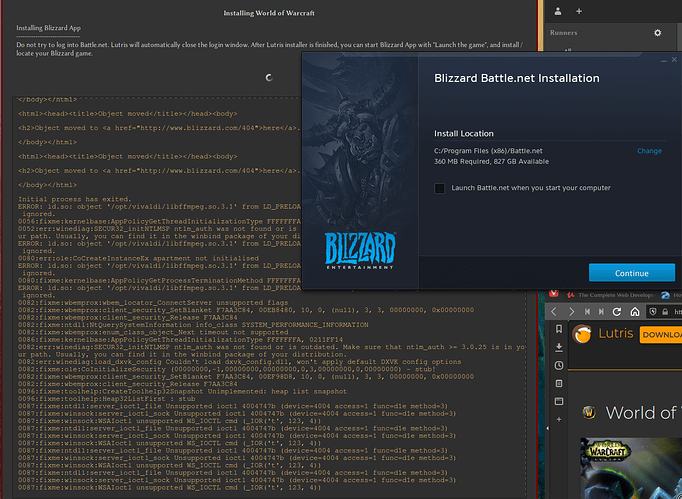Click the load_dxvk_config error log line
The image size is (682, 499).
240,362
